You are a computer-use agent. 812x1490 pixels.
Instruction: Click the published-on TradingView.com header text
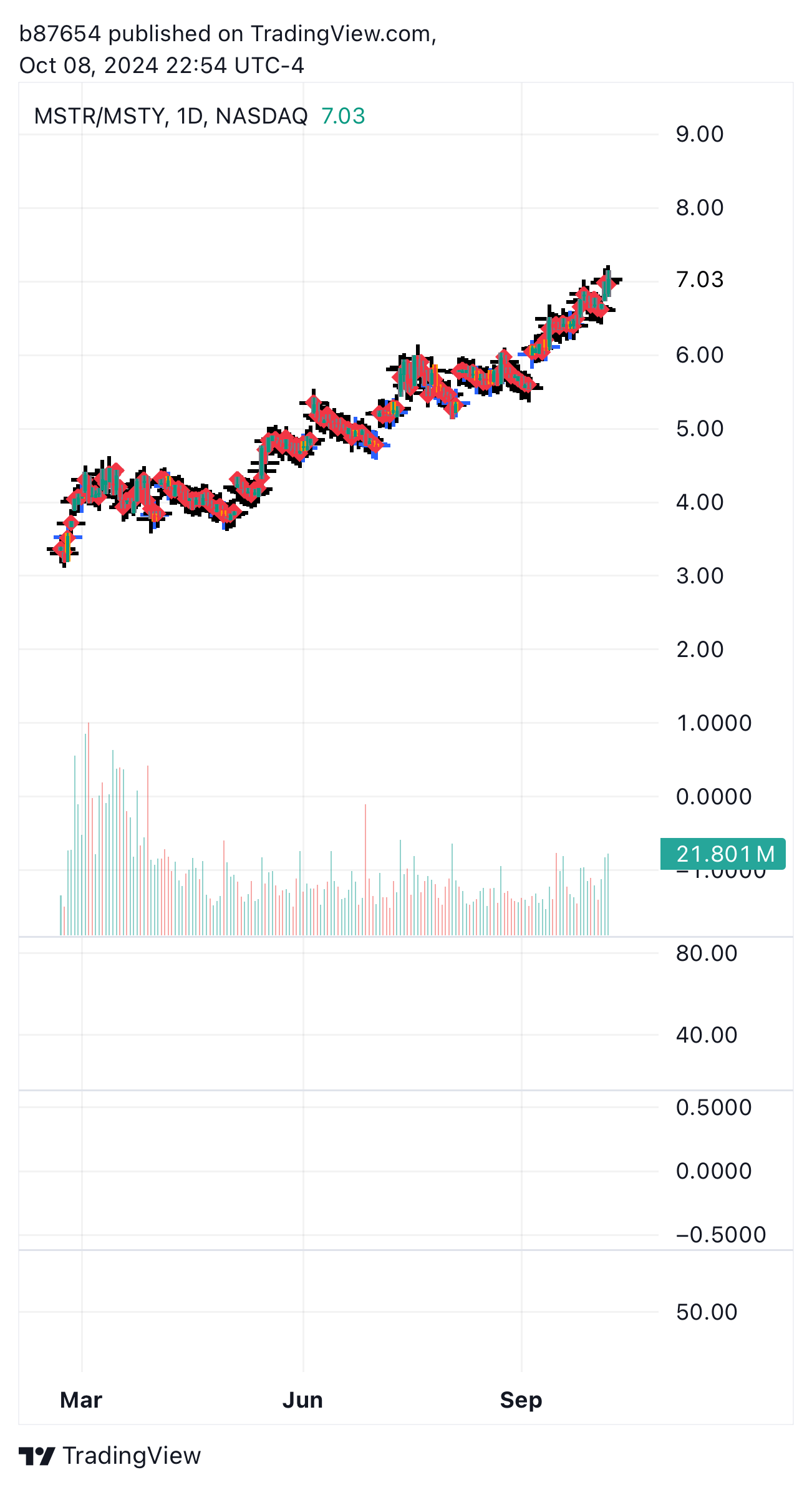point(227,34)
